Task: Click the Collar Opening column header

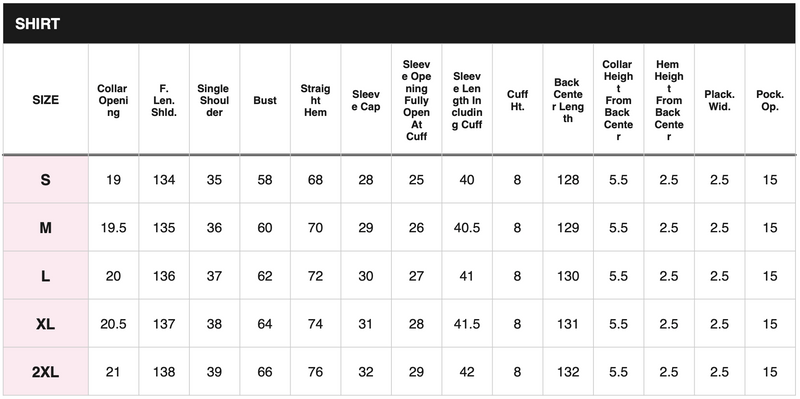Action: 113,100
